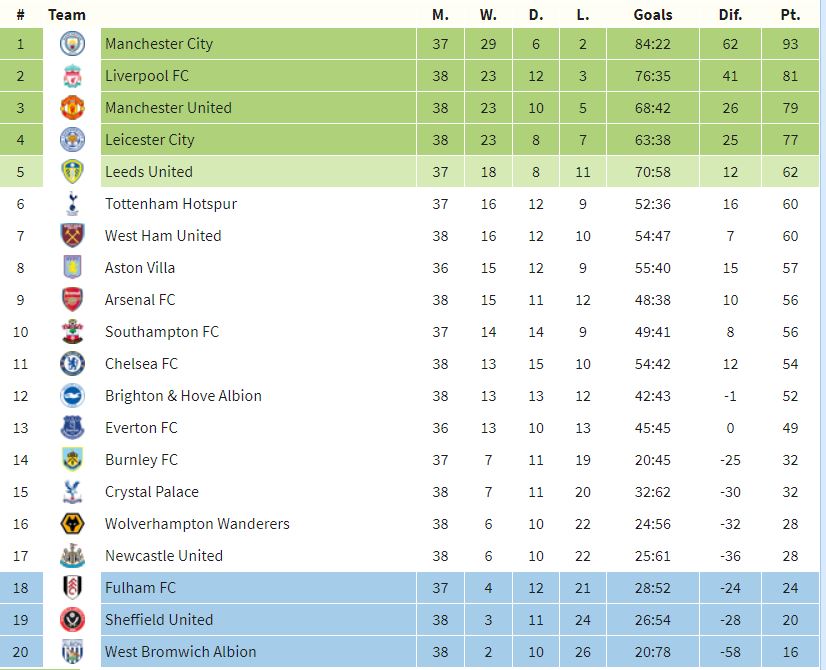Select the Arsenal FC cannon crest
Image resolution: width=826 pixels, height=670 pixels.
(x=72, y=300)
